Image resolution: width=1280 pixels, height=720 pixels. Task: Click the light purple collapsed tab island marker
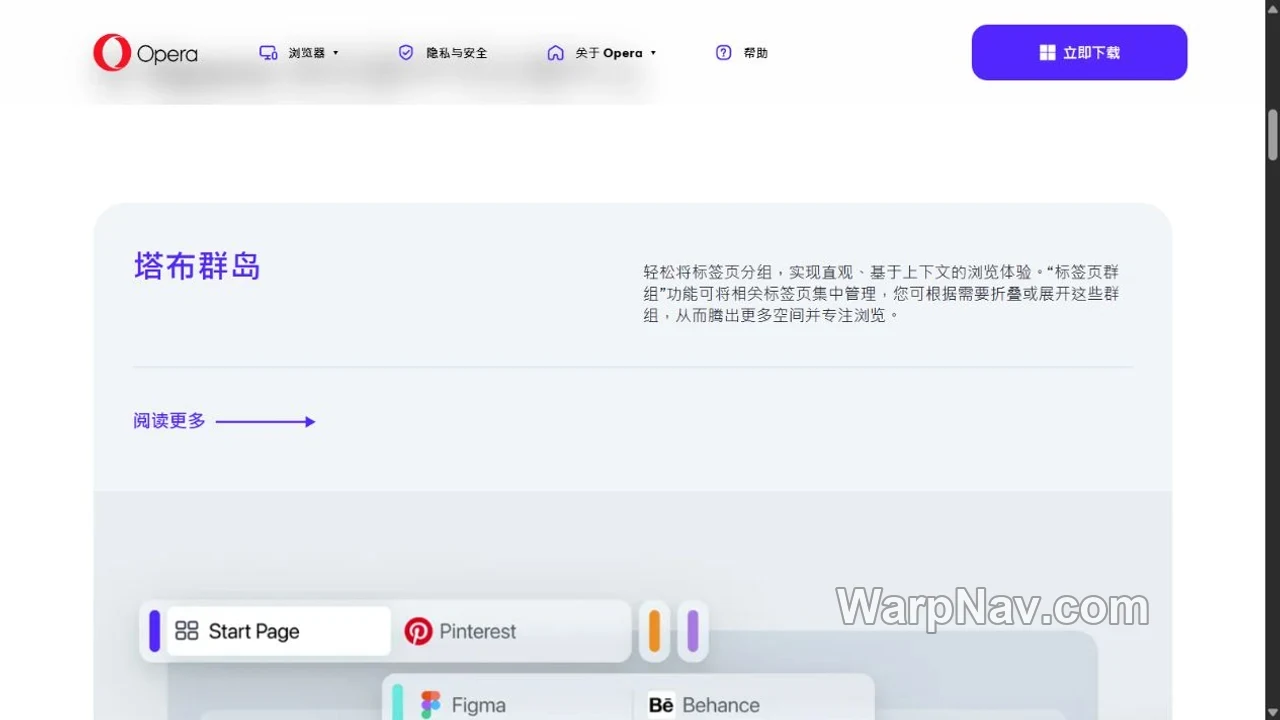pyautogui.click(x=693, y=631)
